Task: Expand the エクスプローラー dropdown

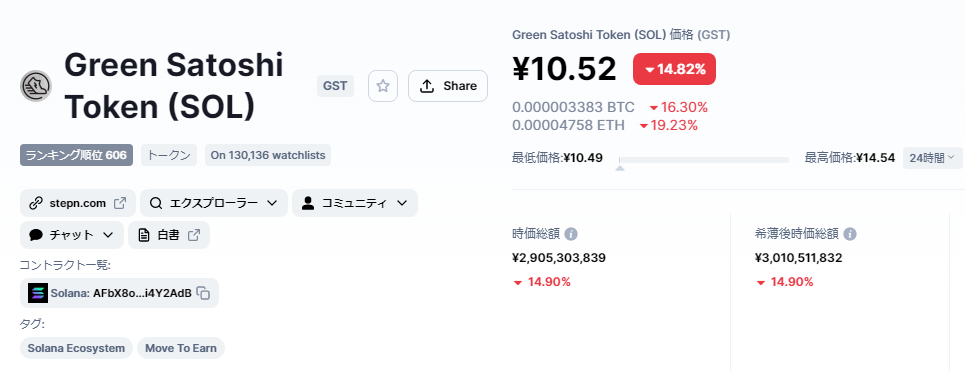Action: coord(214,203)
